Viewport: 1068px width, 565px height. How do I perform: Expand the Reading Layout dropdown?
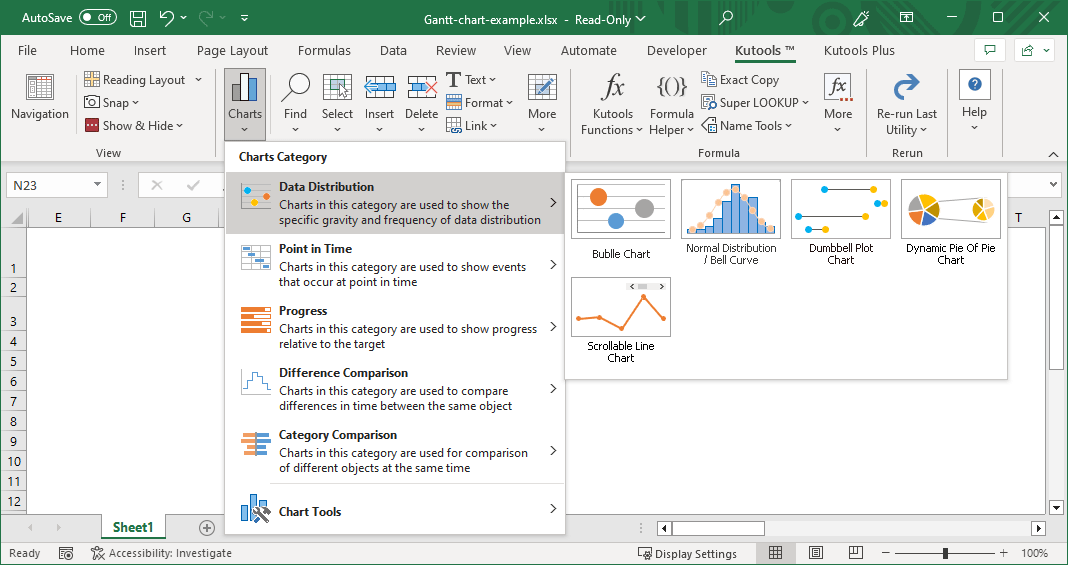[198, 80]
